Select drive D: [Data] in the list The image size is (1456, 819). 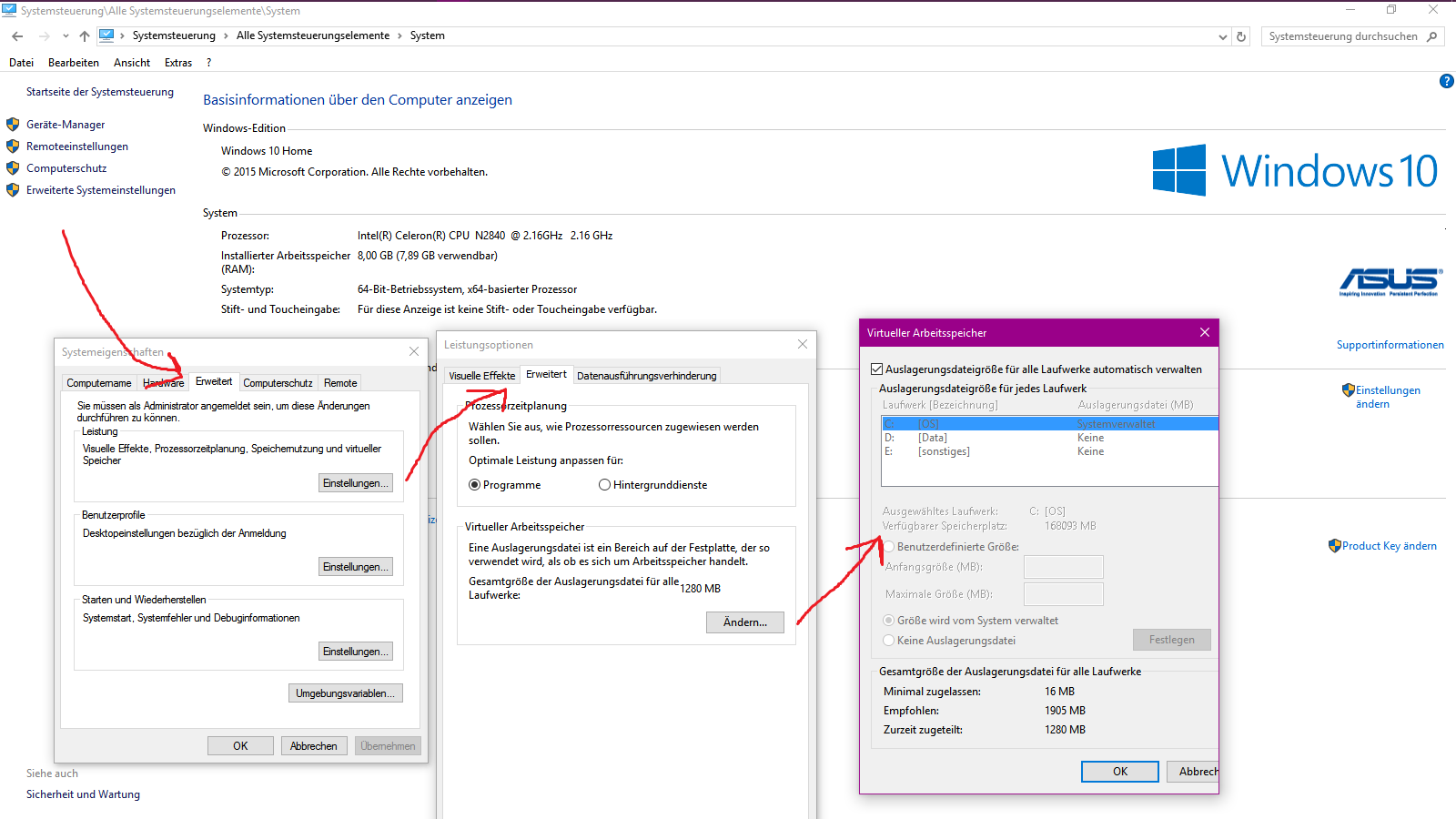click(1049, 438)
